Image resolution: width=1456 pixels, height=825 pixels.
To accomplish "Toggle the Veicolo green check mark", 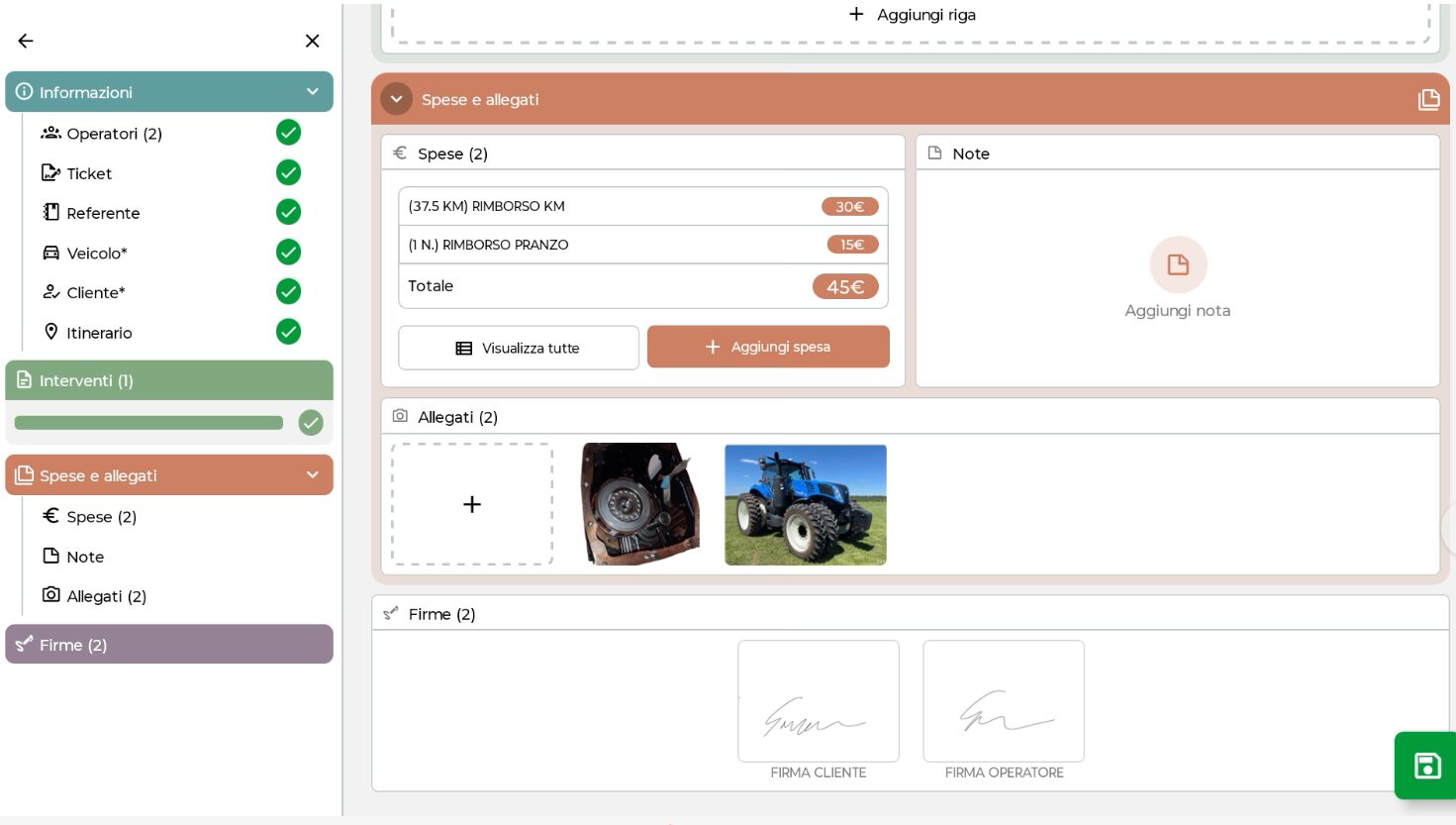I will click(288, 252).
